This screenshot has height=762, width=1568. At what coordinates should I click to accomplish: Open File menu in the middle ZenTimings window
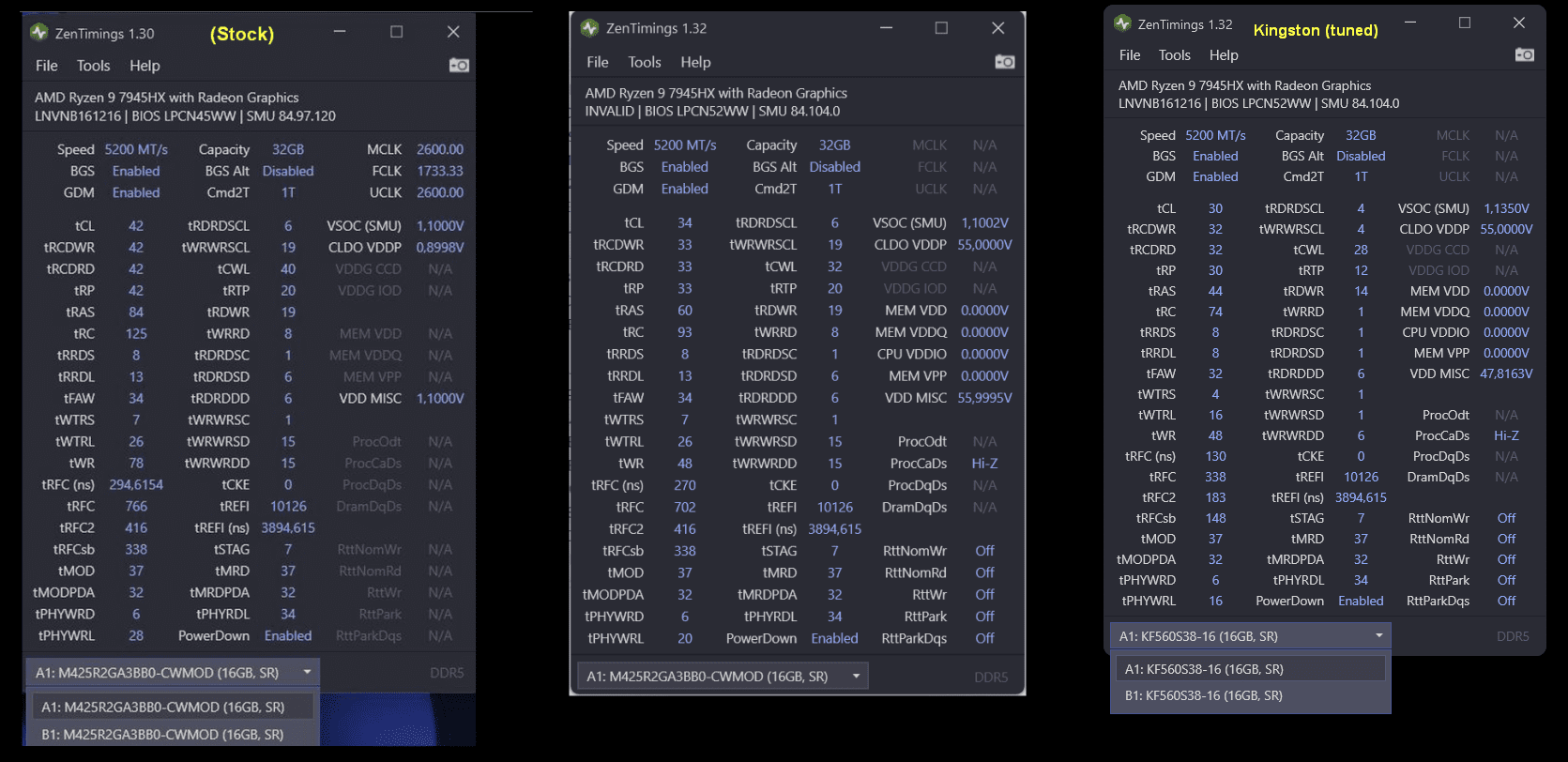coord(598,62)
